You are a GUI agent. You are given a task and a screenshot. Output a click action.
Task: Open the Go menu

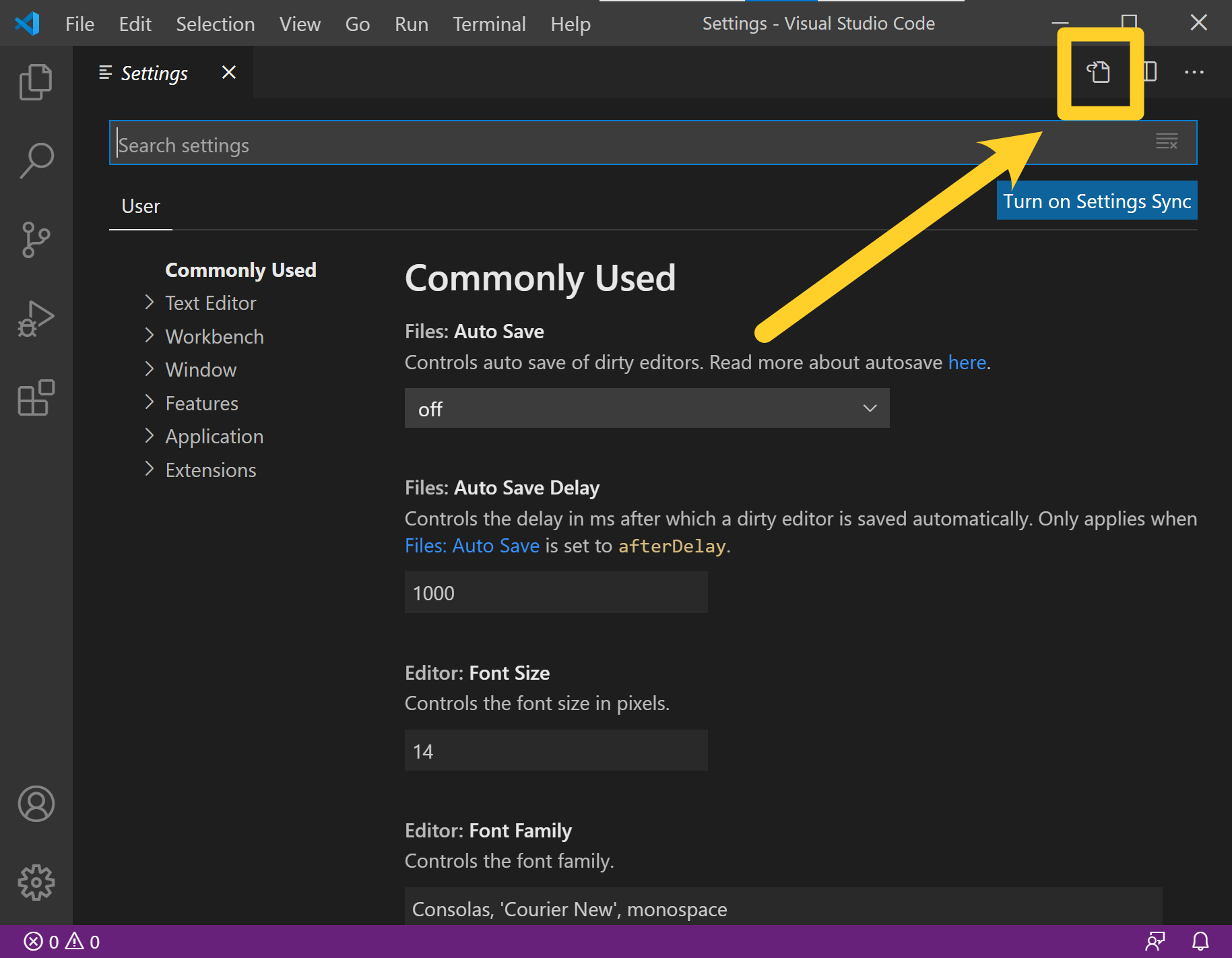[358, 24]
